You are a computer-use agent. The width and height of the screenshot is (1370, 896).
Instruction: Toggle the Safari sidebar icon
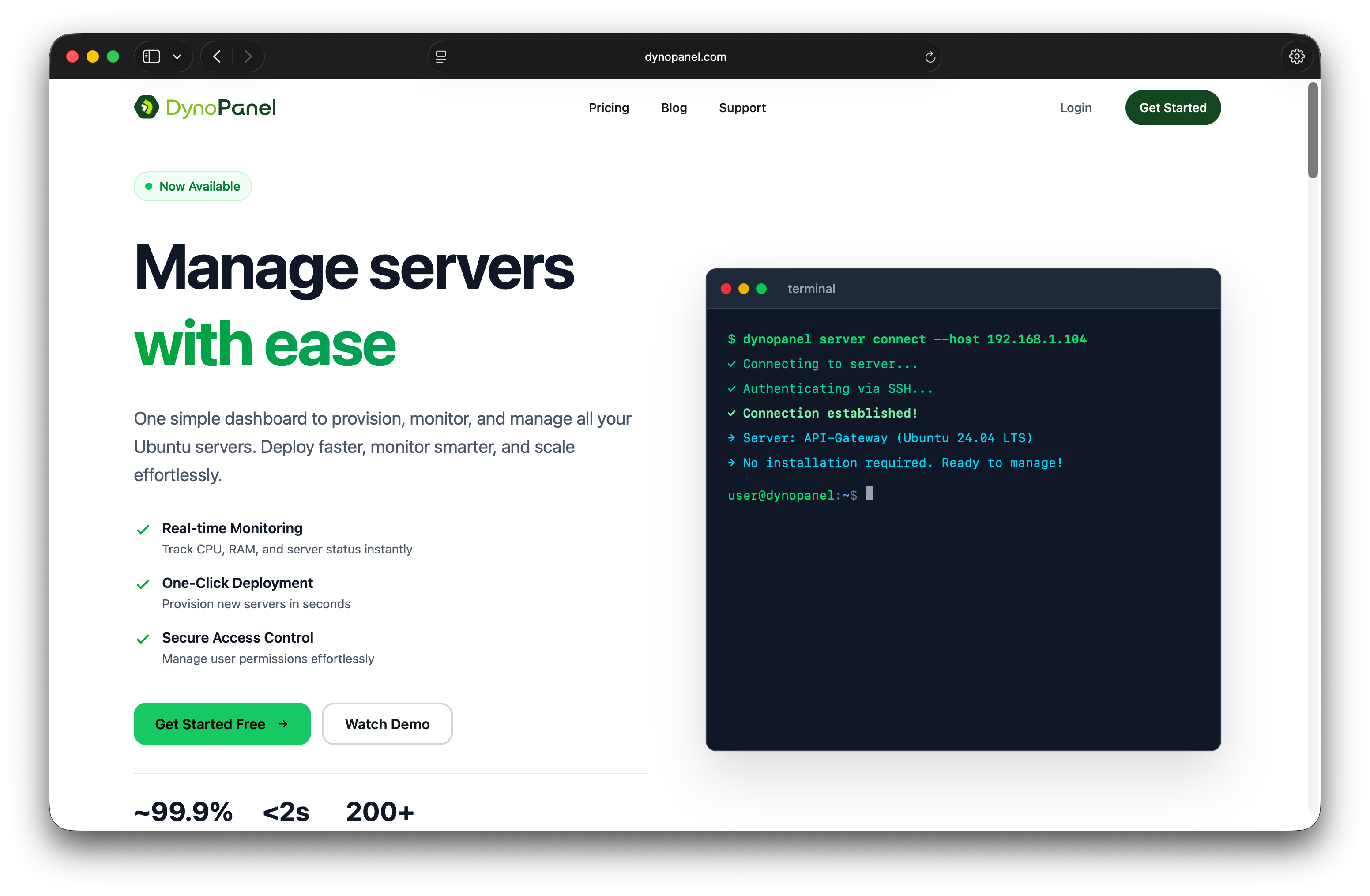(151, 56)
